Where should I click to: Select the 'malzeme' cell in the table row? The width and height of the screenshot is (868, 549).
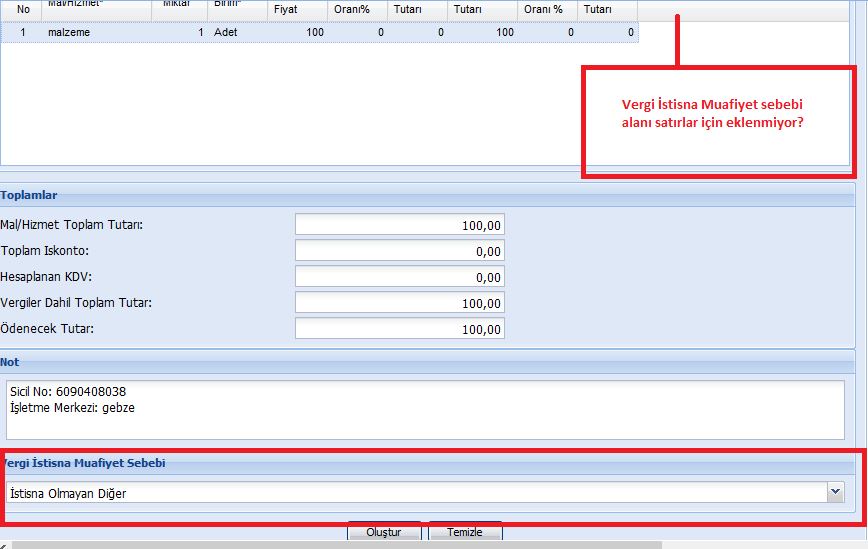97,32
